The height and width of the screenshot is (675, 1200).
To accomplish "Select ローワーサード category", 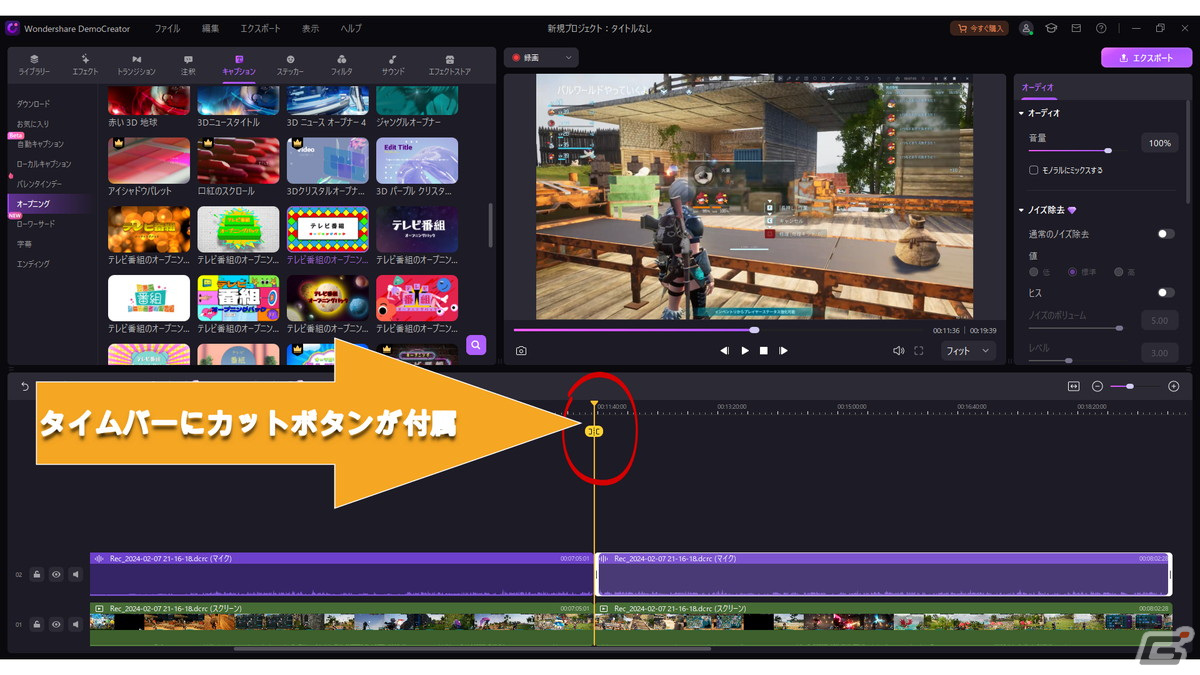I will point(36,224).
